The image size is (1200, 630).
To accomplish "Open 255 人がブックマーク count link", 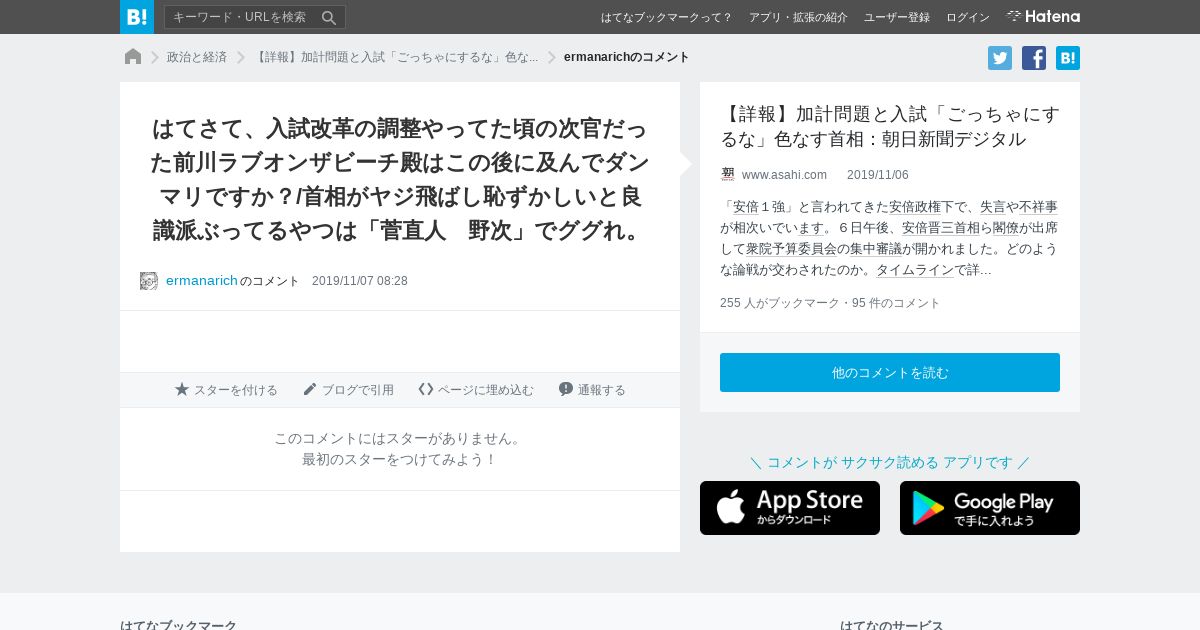I will pos(780,303).
